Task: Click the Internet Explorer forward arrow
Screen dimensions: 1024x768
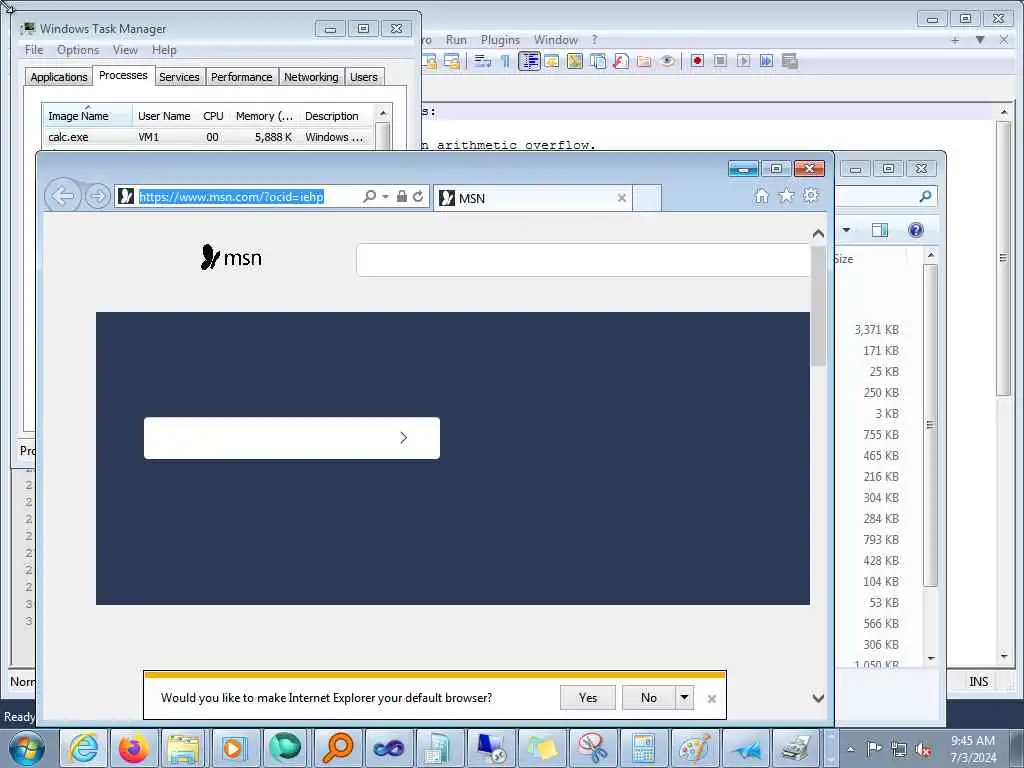Action: click(98, 196)
